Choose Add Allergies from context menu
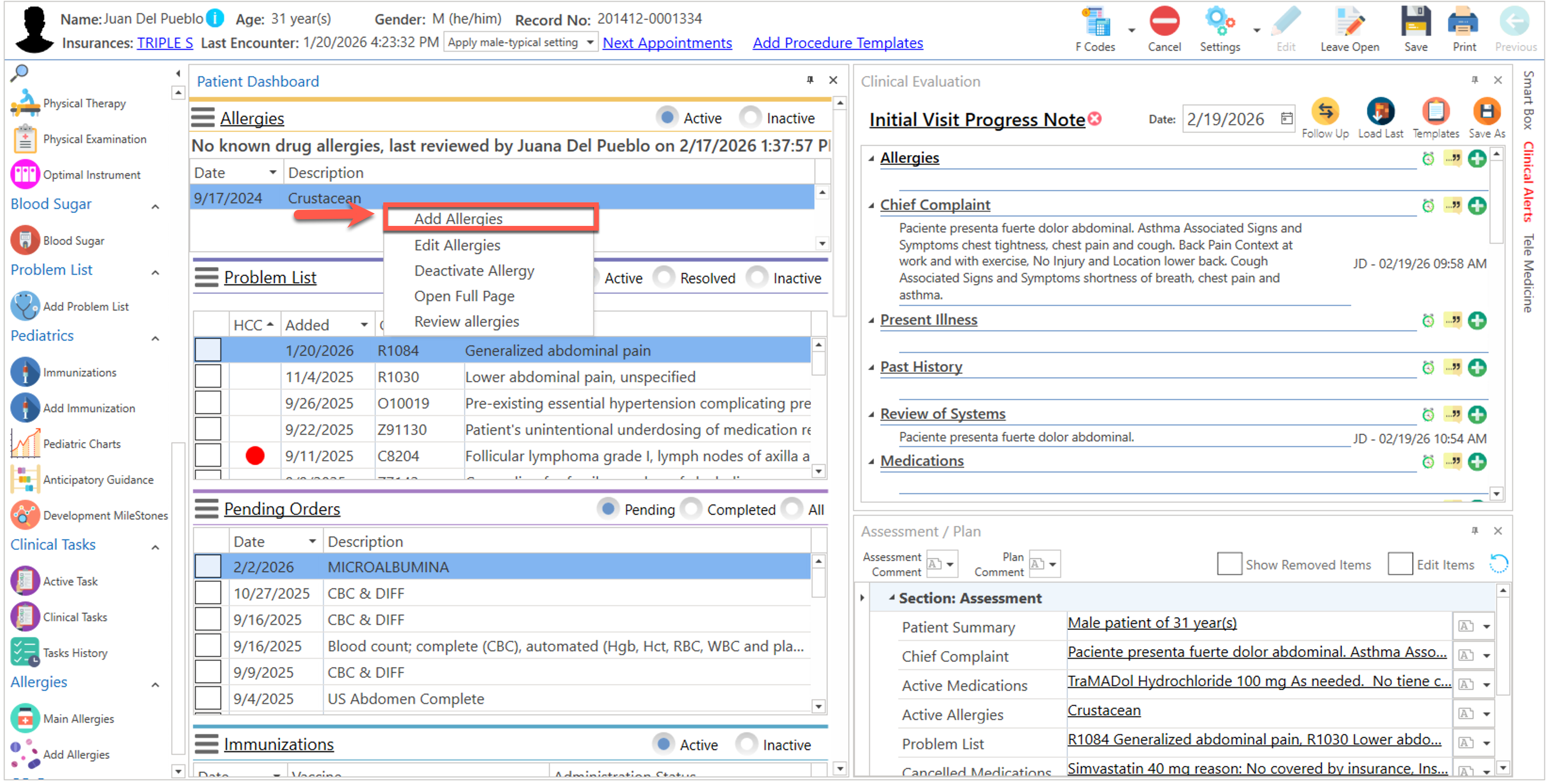1547x784 pixels. [x=458, y=218]
